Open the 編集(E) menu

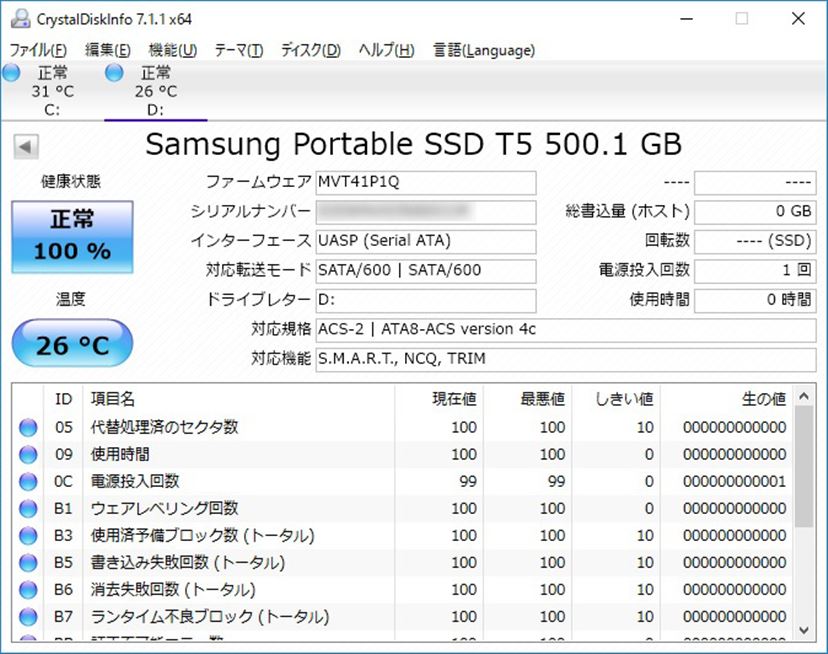click(108, 50)
